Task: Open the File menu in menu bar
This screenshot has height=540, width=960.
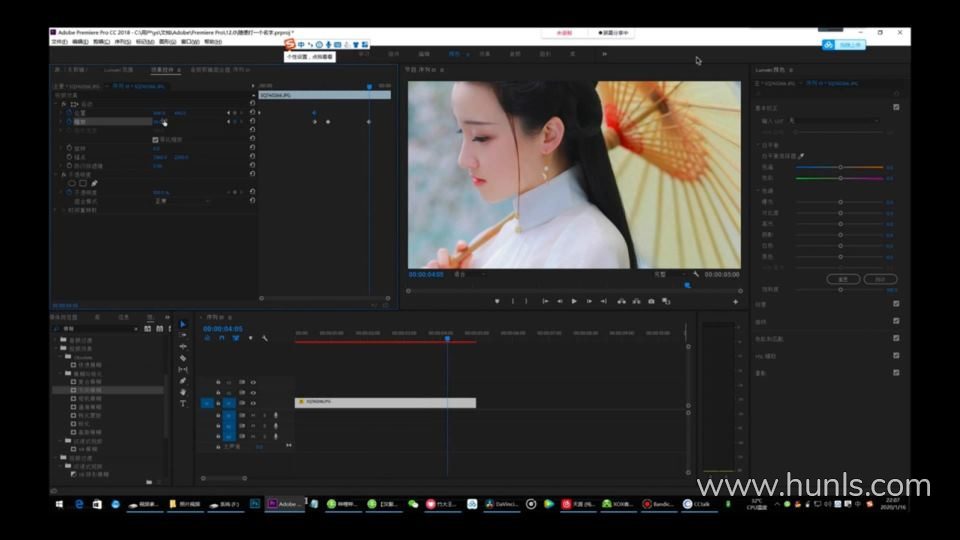Action: tap(59, 42)
